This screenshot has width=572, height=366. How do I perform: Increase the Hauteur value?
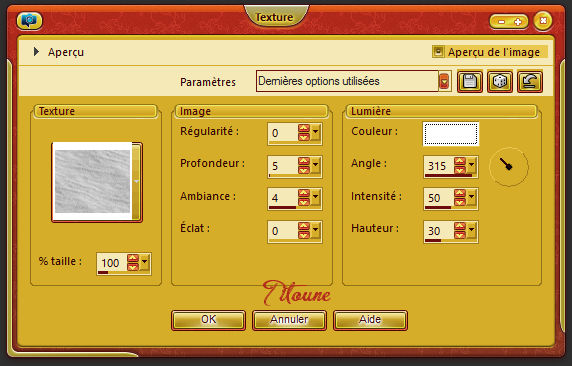(x=460, y=226)
